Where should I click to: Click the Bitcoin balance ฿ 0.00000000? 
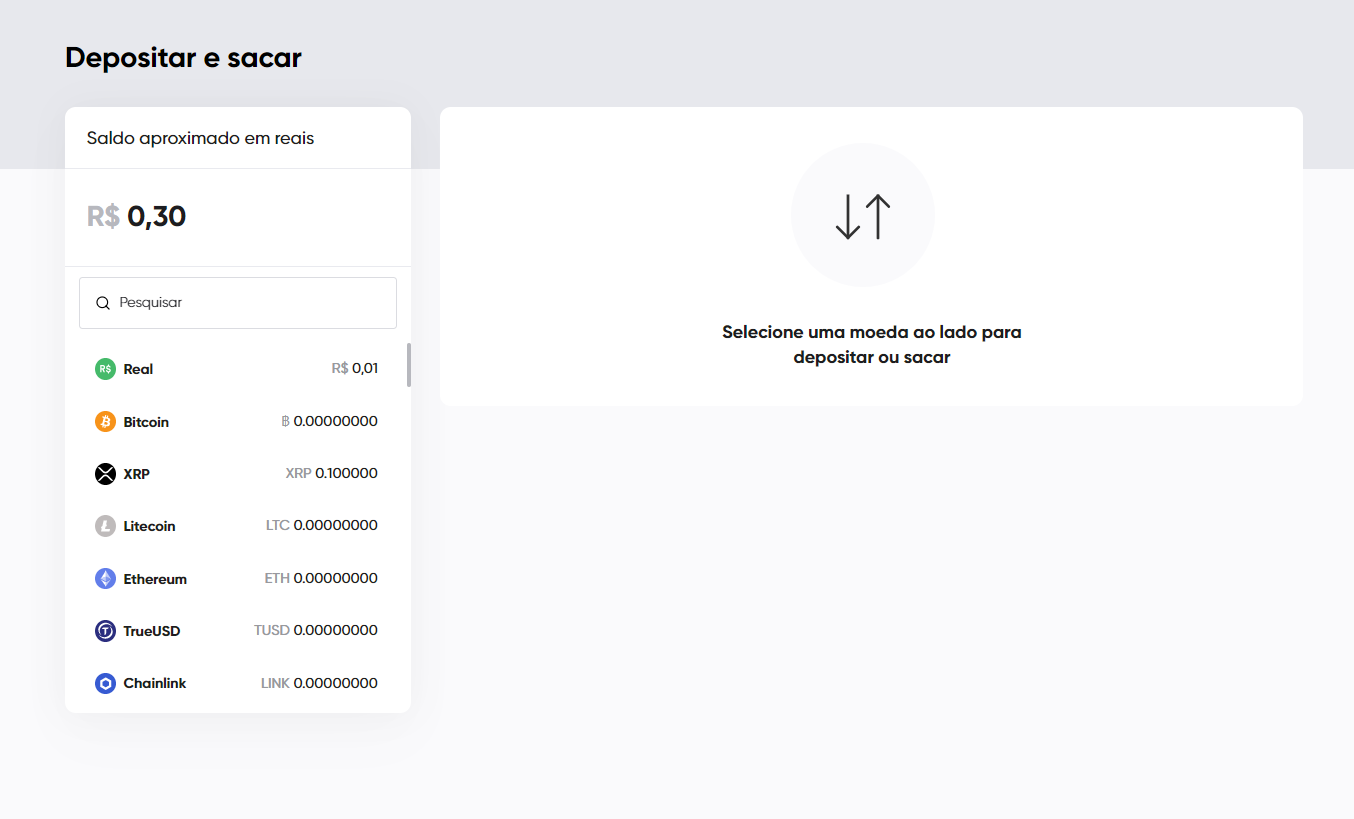tap(330, 421)
